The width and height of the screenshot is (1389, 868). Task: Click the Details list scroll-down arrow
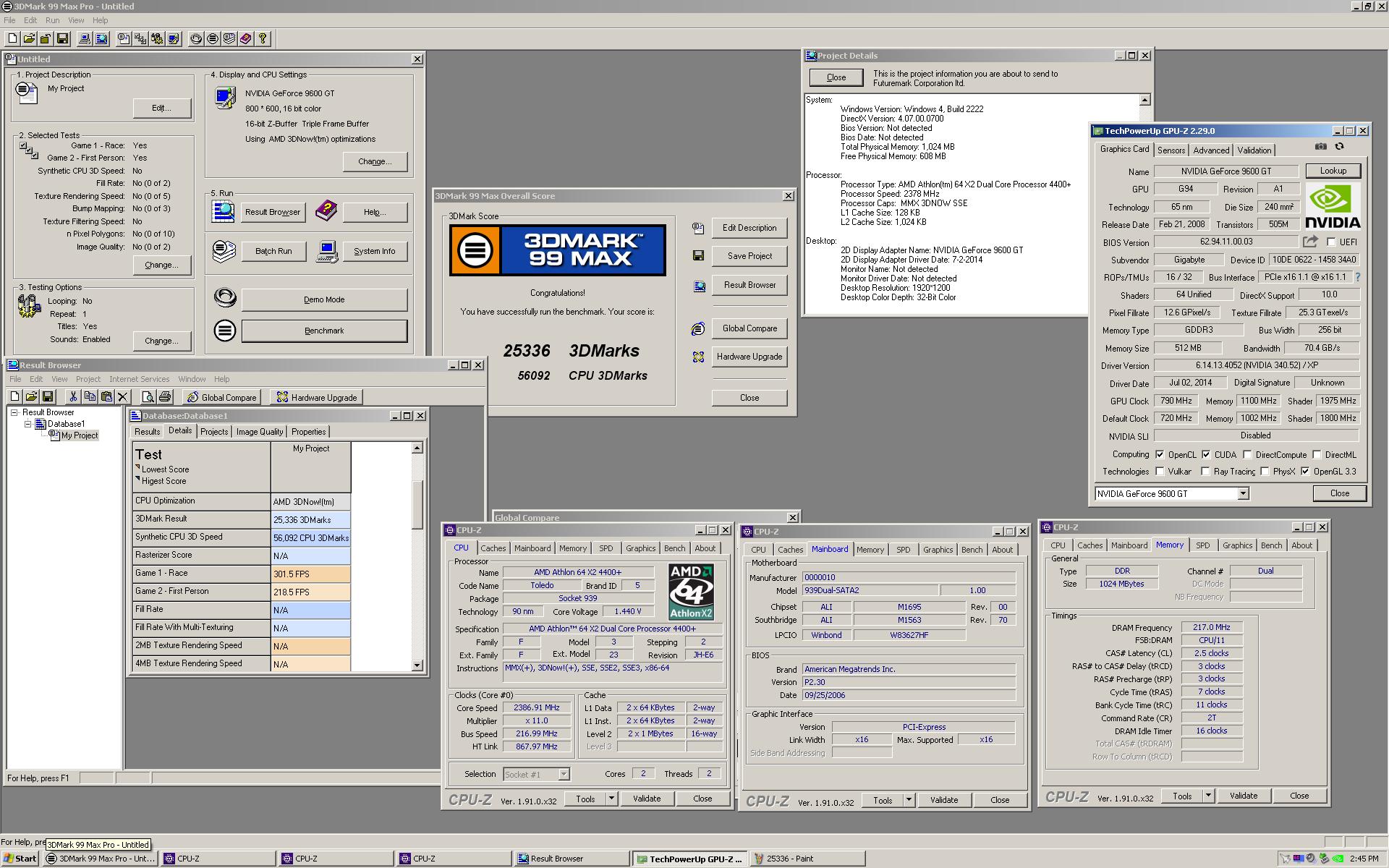(x=417, y=665)
